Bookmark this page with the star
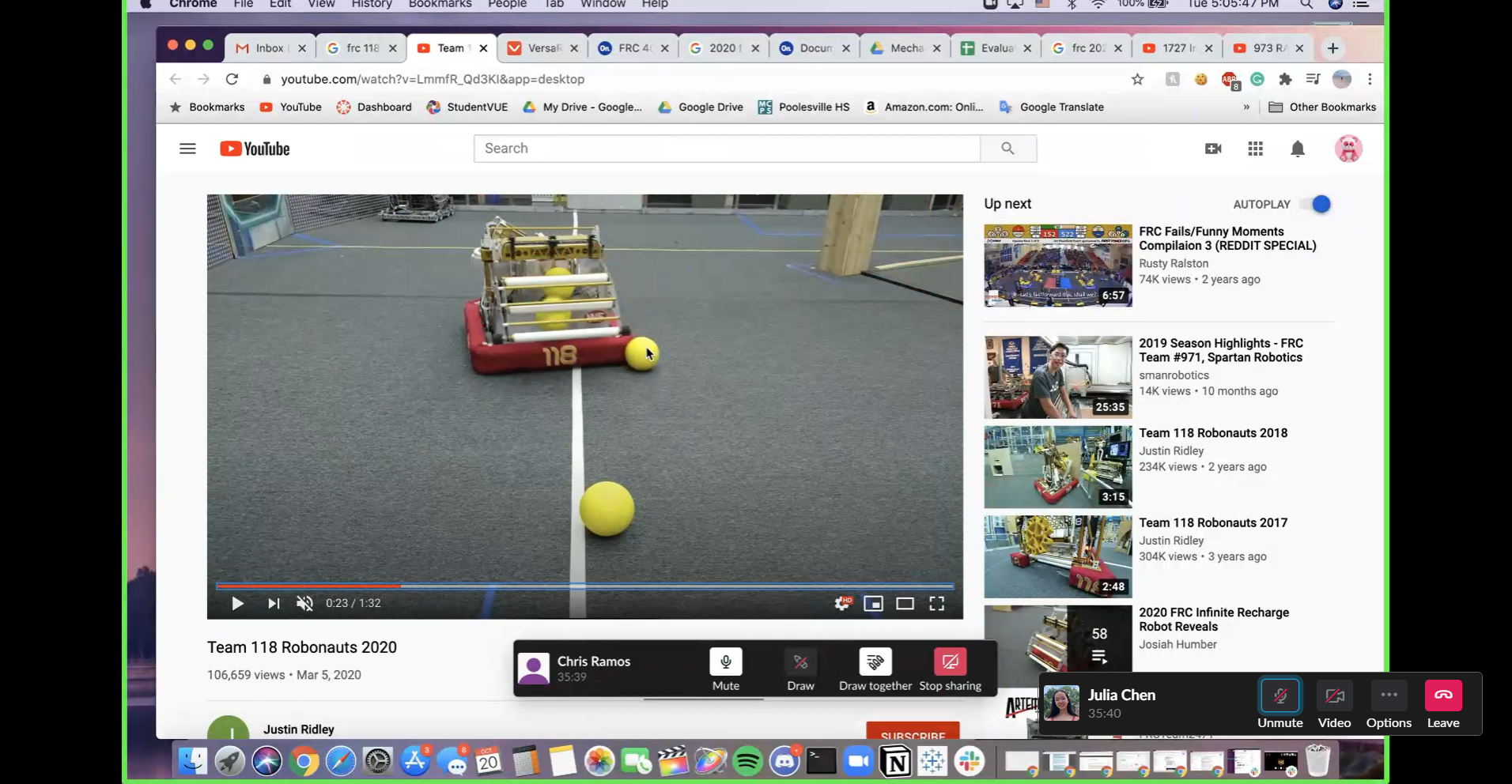Image resolution: width=1512 pixels, height=784 pixels. tap(1137, 79)
